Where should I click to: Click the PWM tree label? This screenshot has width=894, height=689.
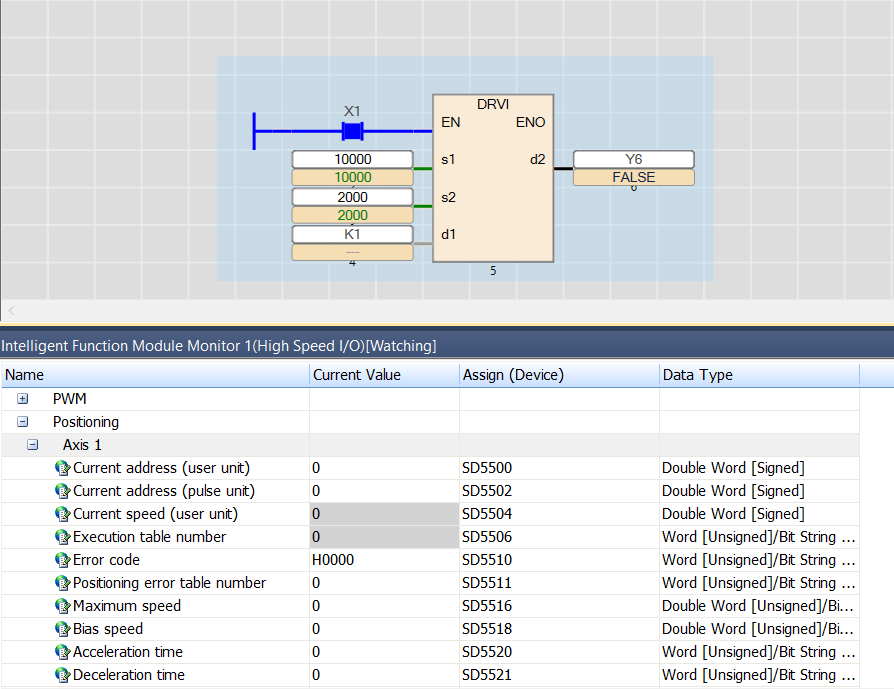[x=70, y=399]
